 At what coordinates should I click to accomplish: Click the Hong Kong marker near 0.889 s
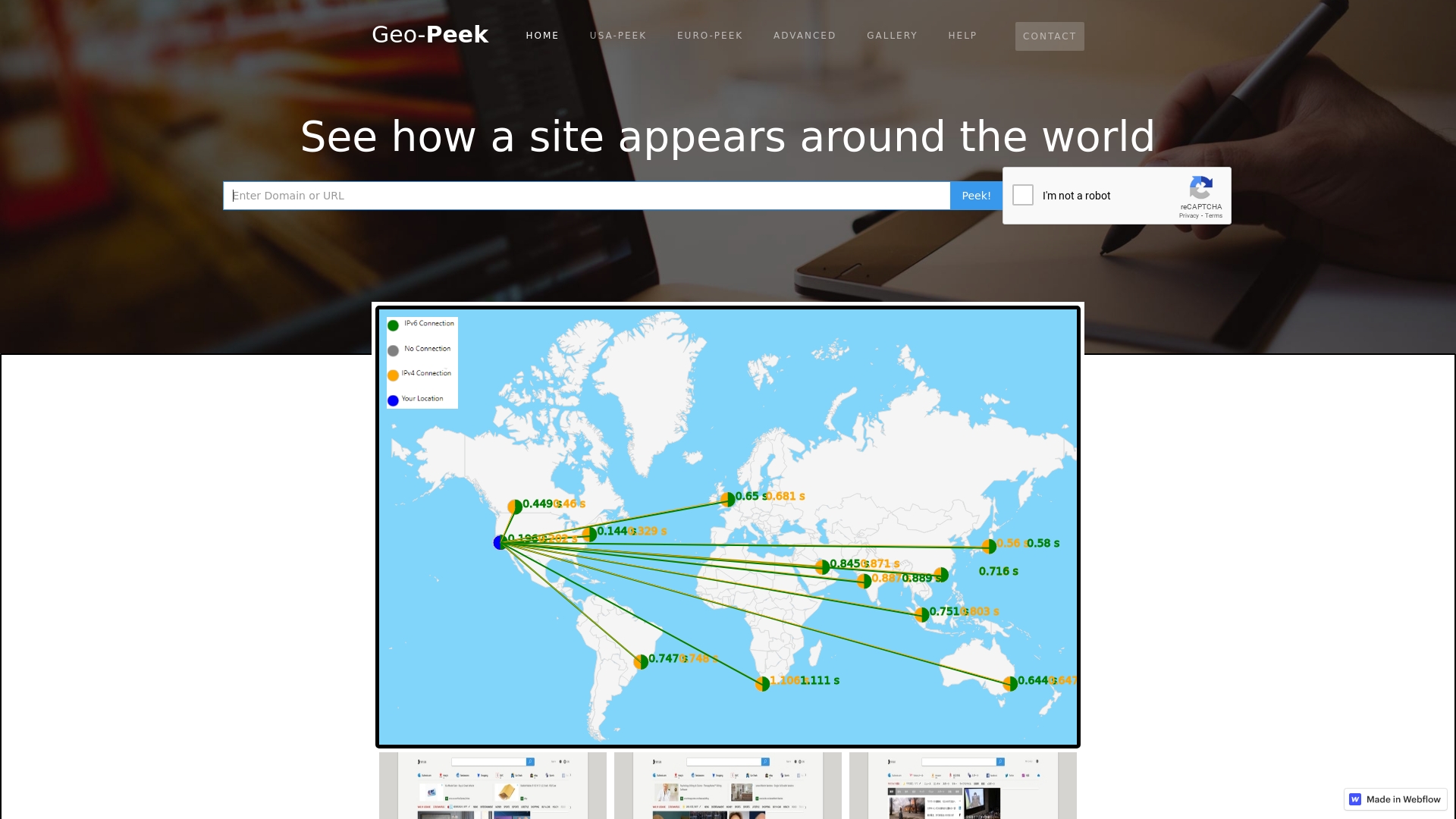tap(941, 575)
